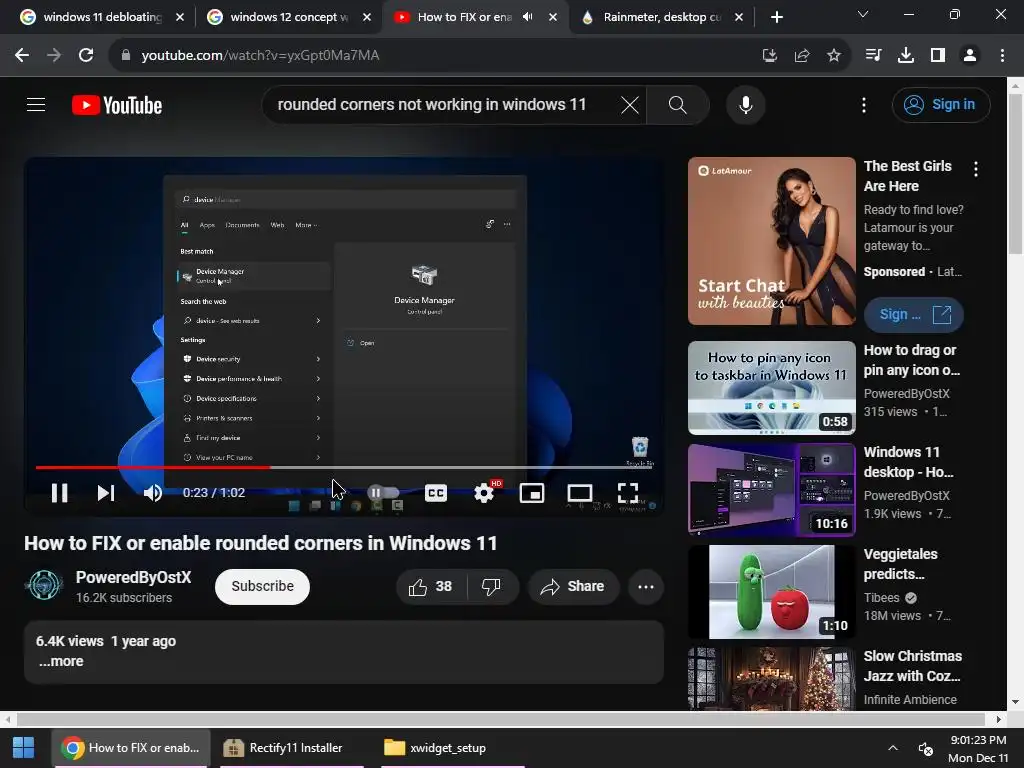The width and height of the screenshot is (1024, 768).
Task: Click the horizontal page scrollbar
Action: click(x=501, y=719)
